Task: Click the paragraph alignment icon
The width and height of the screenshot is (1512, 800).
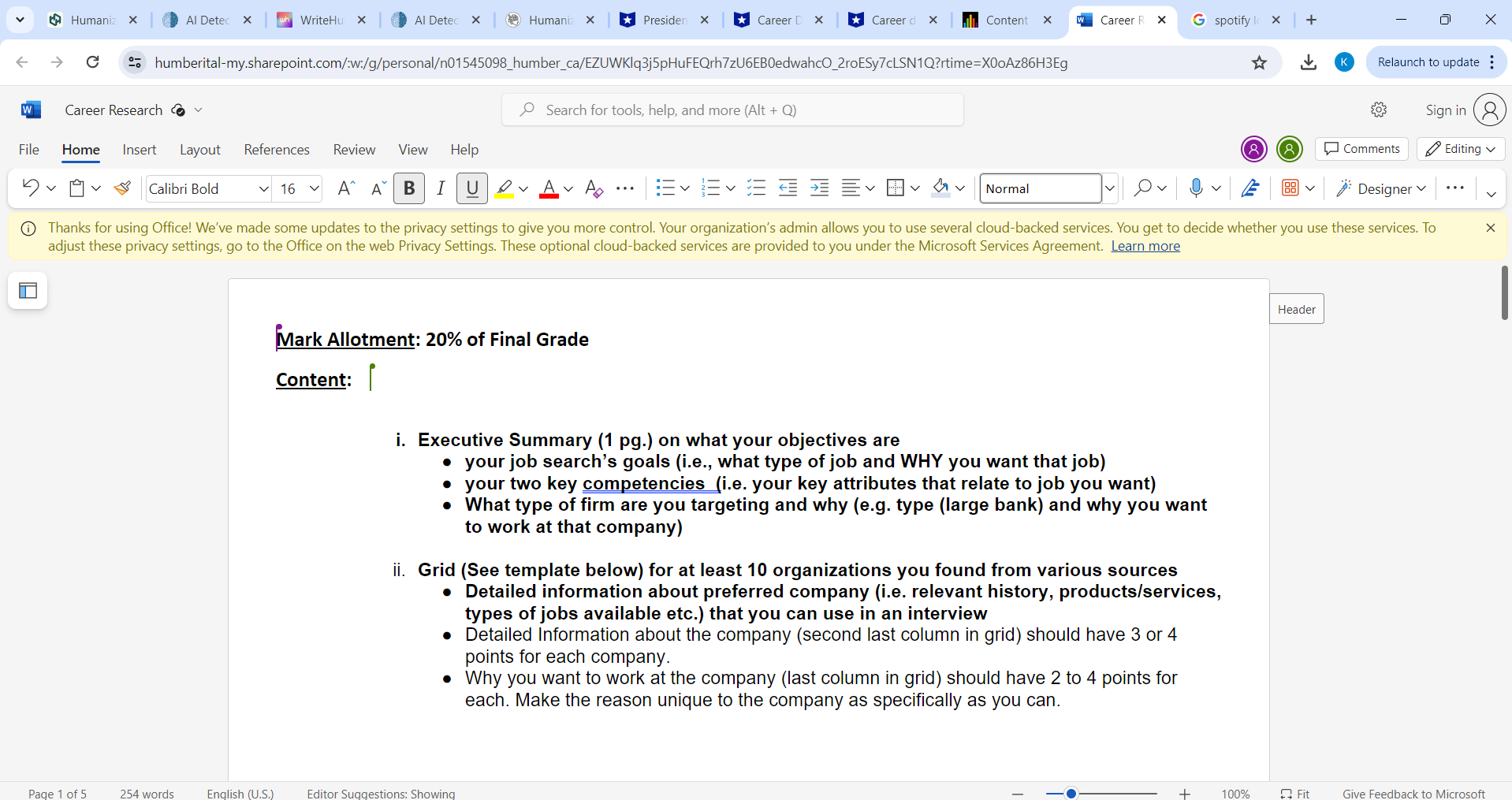Action: click(851, 188)
